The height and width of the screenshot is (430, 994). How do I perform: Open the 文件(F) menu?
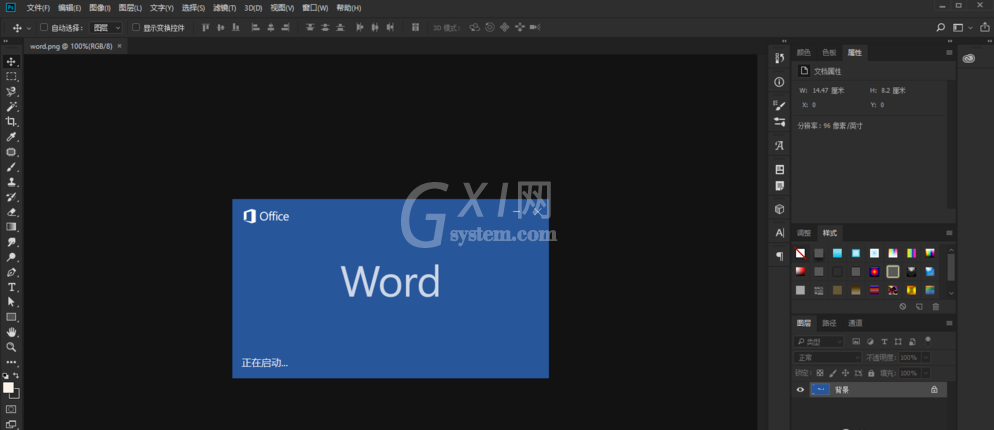pyautogui.click(x=38, y=8)
